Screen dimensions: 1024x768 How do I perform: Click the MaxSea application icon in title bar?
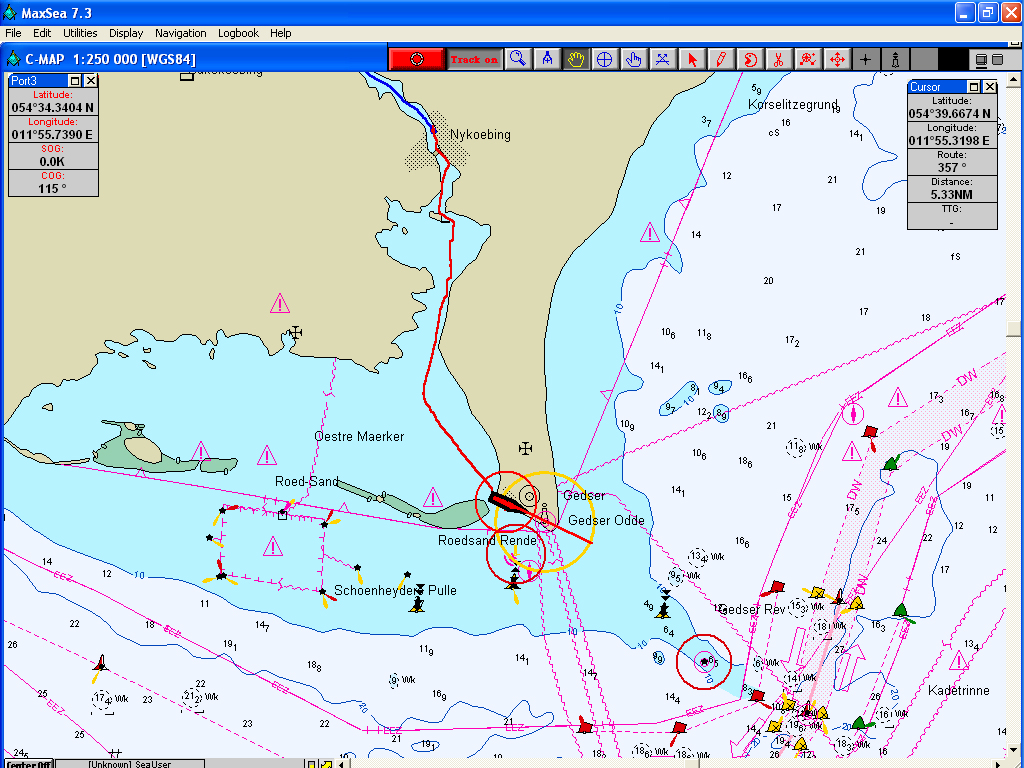pyautogui.click(x=10, y=12)
